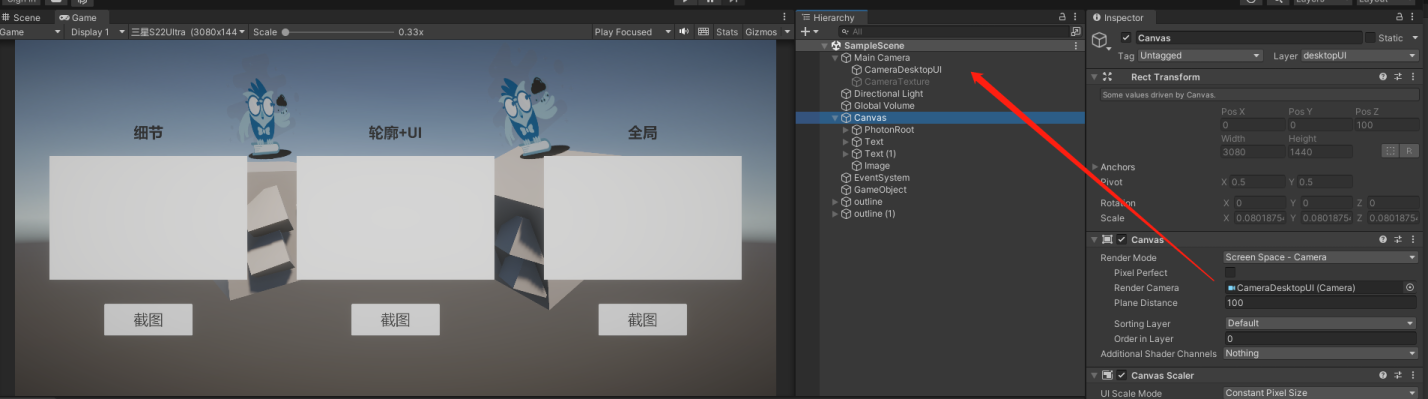This screenshot has width=1428, height=399.
Task: Select GameObject in Hierarchy
Action: (x=881, y=190)
